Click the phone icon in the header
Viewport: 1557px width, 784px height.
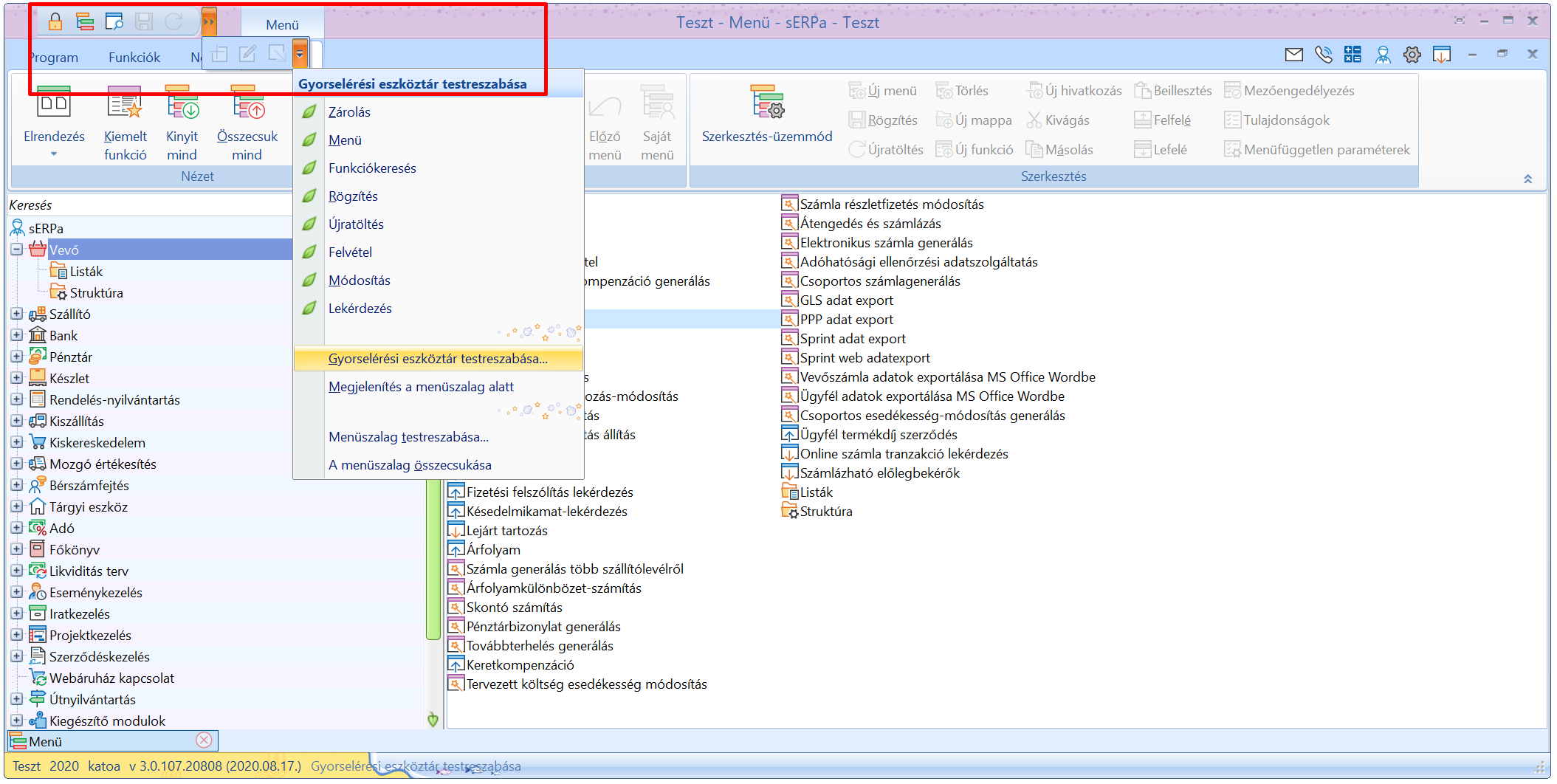[1324, 54]
